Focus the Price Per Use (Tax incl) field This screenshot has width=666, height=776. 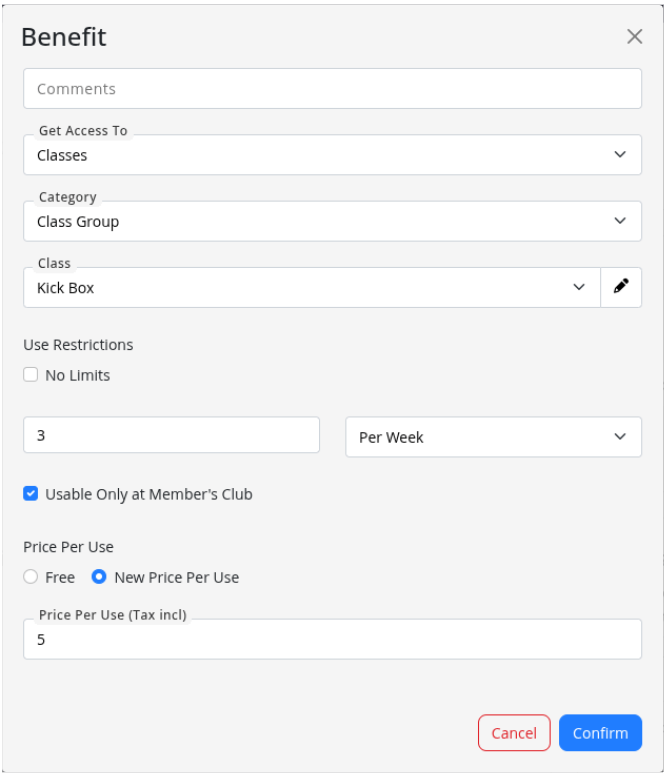[x=332, y=640]
